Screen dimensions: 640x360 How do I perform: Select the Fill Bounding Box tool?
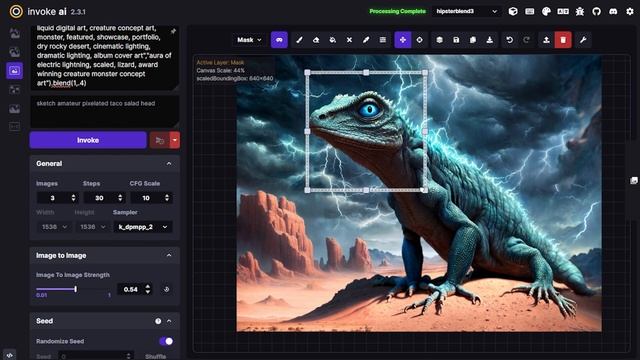[x=333, y=40]
